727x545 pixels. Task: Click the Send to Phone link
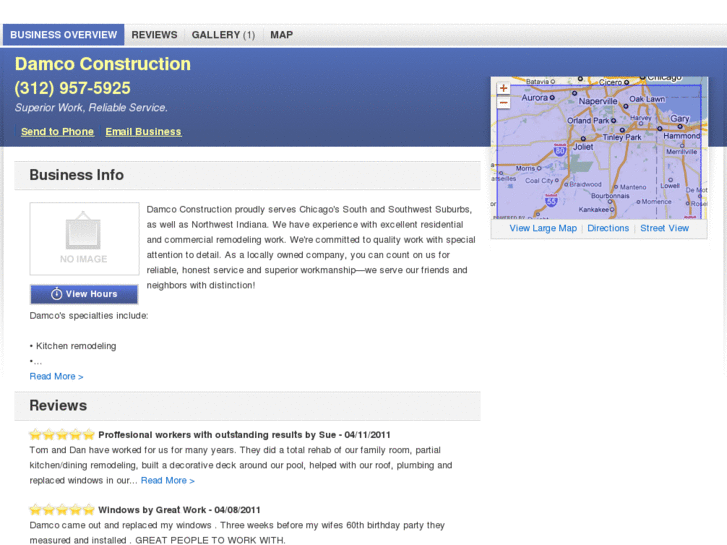pyautogui.click(x=57, y=132)
